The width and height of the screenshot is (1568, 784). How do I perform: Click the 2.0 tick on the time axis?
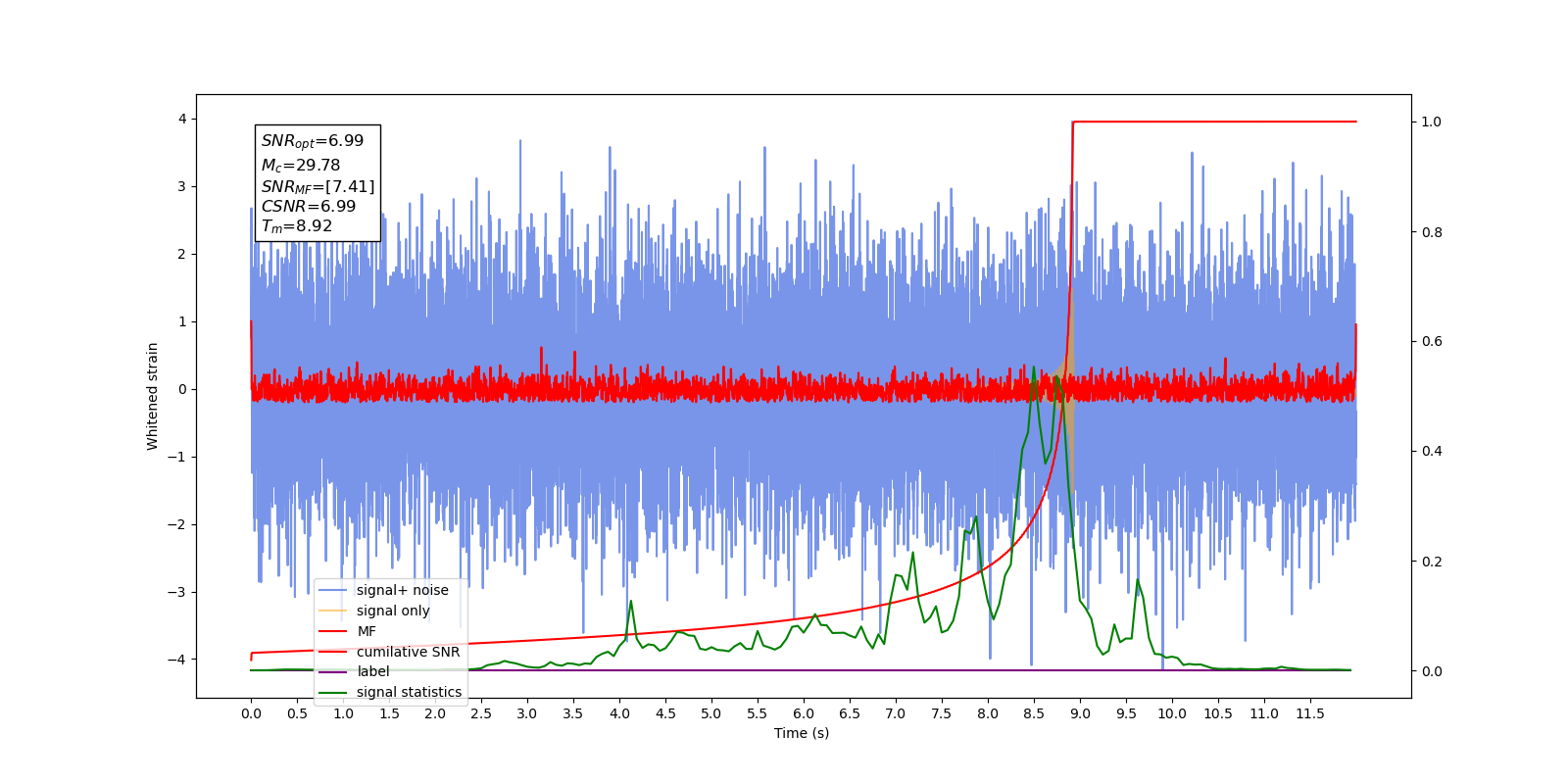tap(435, 713)
